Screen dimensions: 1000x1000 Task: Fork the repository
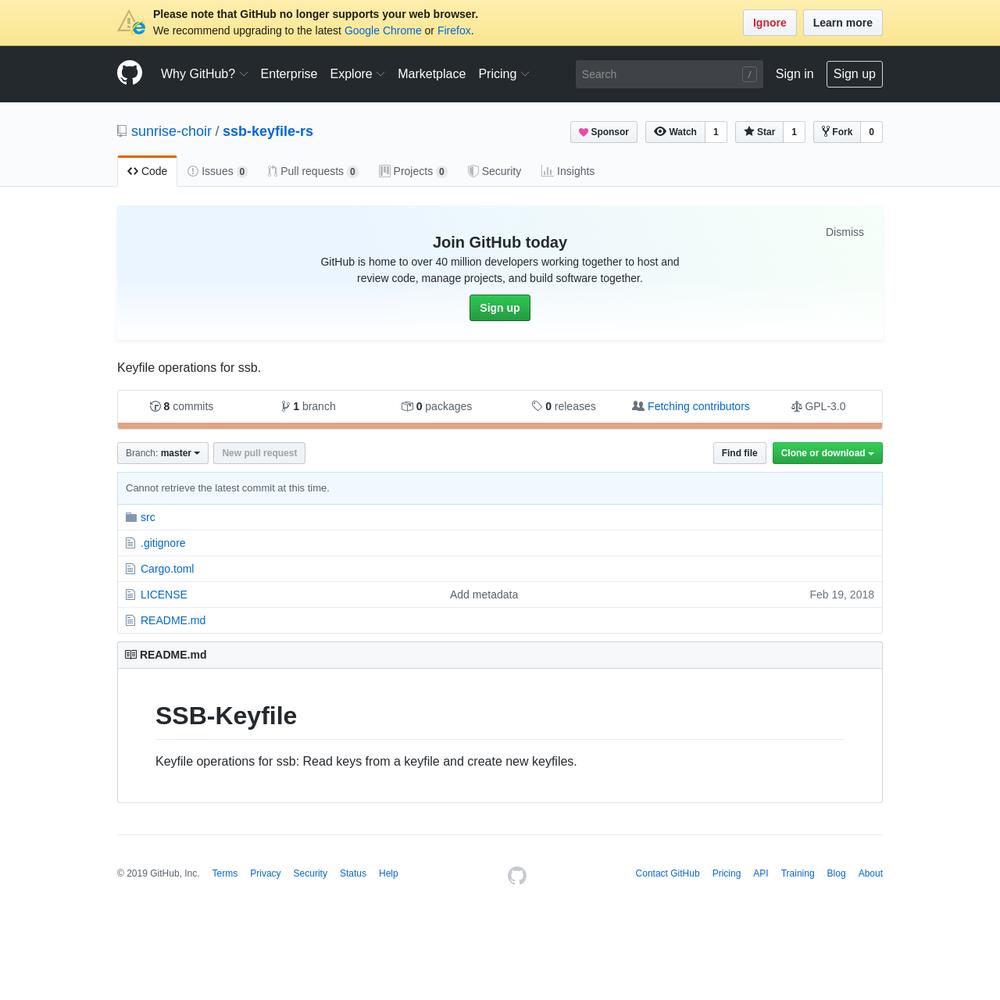tap(837, 132)
